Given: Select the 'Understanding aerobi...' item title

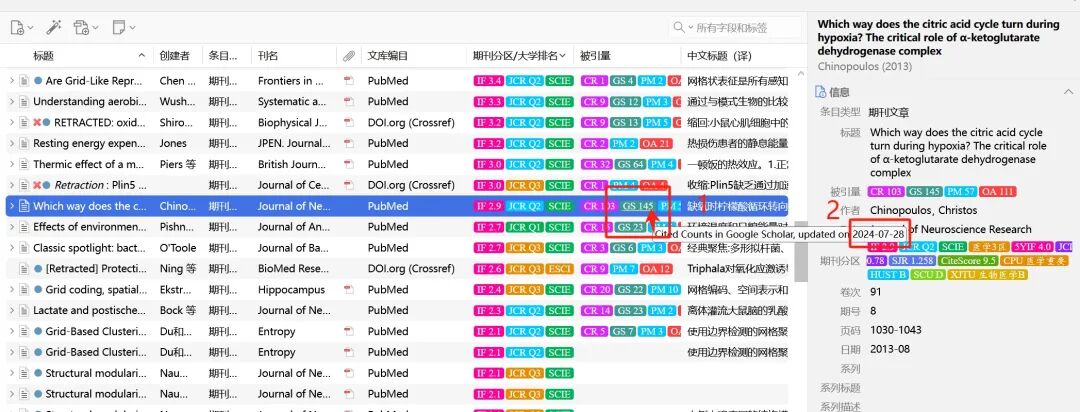Looking at the screenshot, I should click(90, 101).
